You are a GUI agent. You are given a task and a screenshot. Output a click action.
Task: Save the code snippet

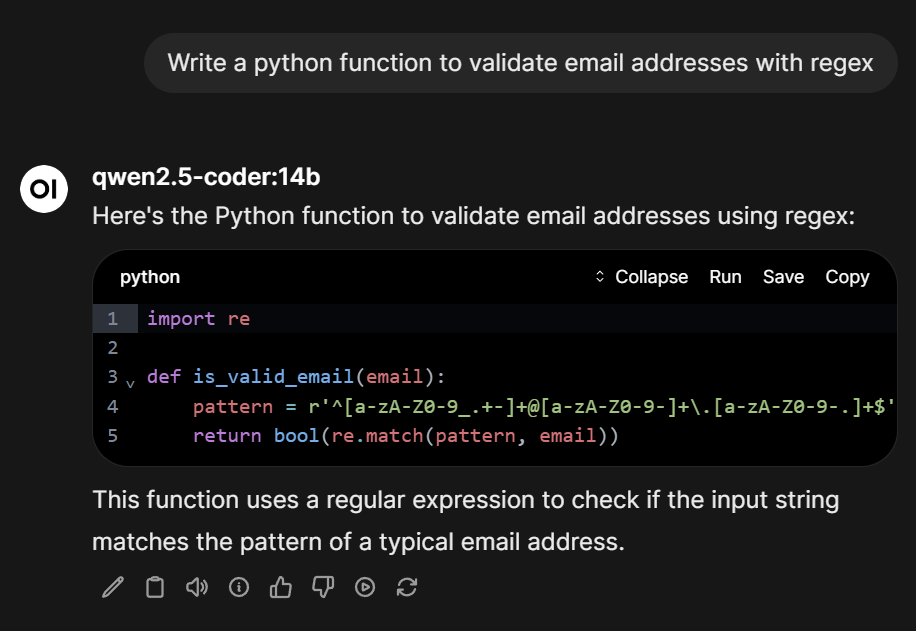click(x=783, y=277)
